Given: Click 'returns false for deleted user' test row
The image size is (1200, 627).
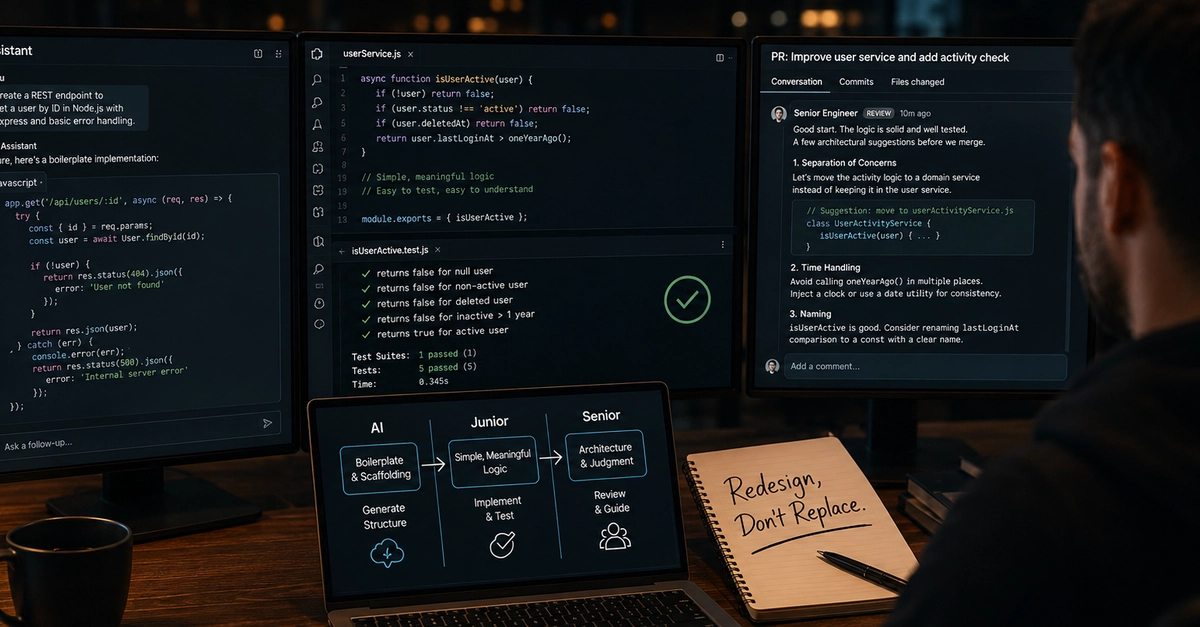Looking at the screenshot, I should (x=436, y=302).
